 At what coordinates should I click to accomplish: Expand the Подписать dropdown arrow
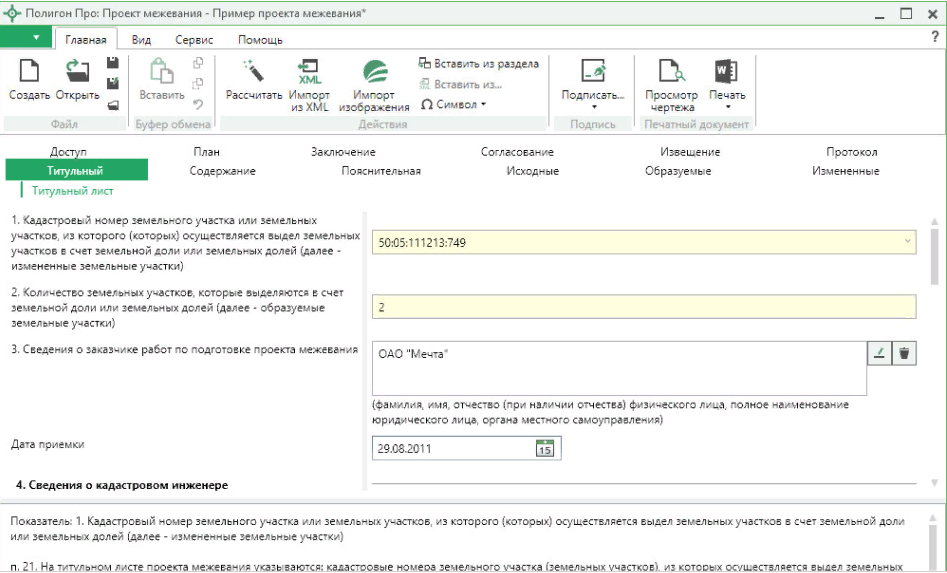coord(593,107)
